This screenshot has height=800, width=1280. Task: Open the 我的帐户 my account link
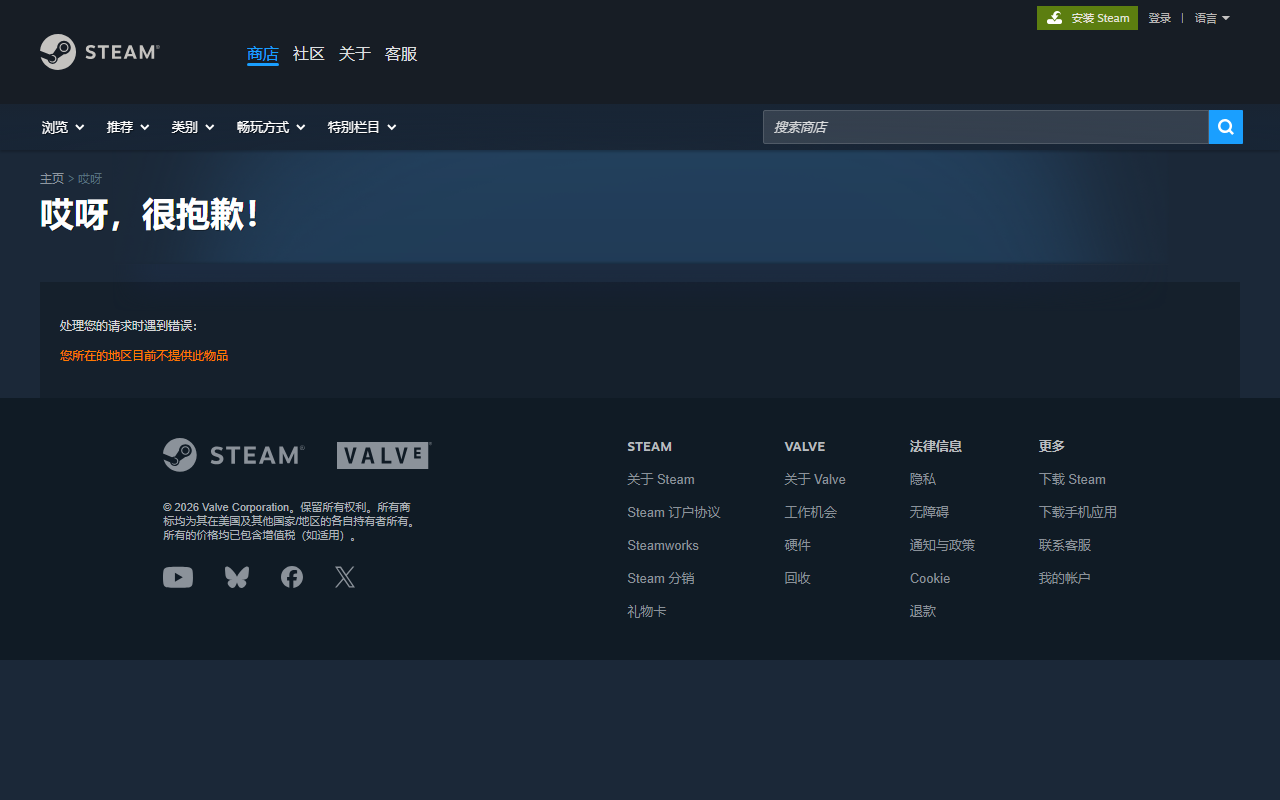1065,579
